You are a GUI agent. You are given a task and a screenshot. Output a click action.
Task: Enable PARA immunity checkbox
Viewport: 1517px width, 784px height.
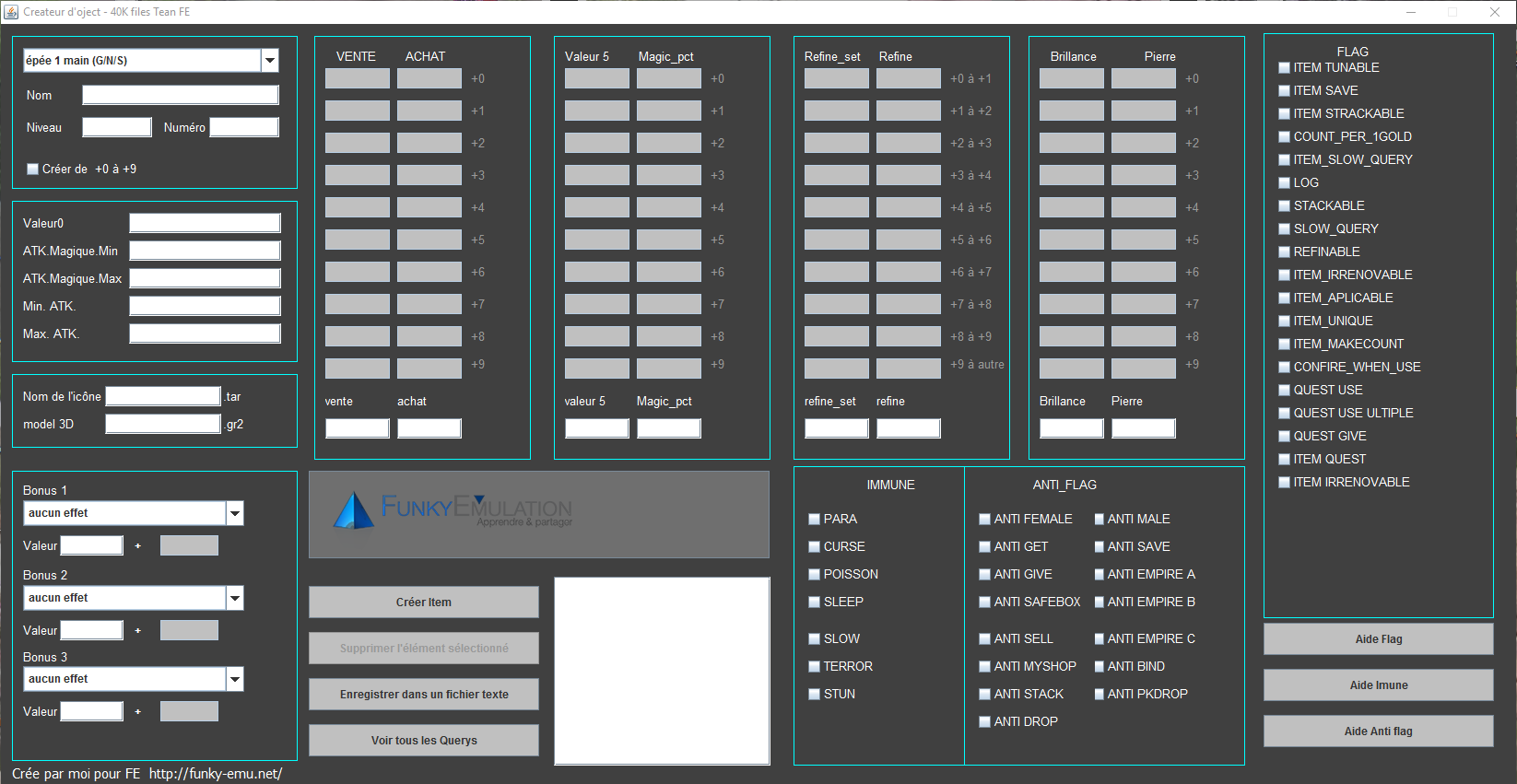click(814, 519)
